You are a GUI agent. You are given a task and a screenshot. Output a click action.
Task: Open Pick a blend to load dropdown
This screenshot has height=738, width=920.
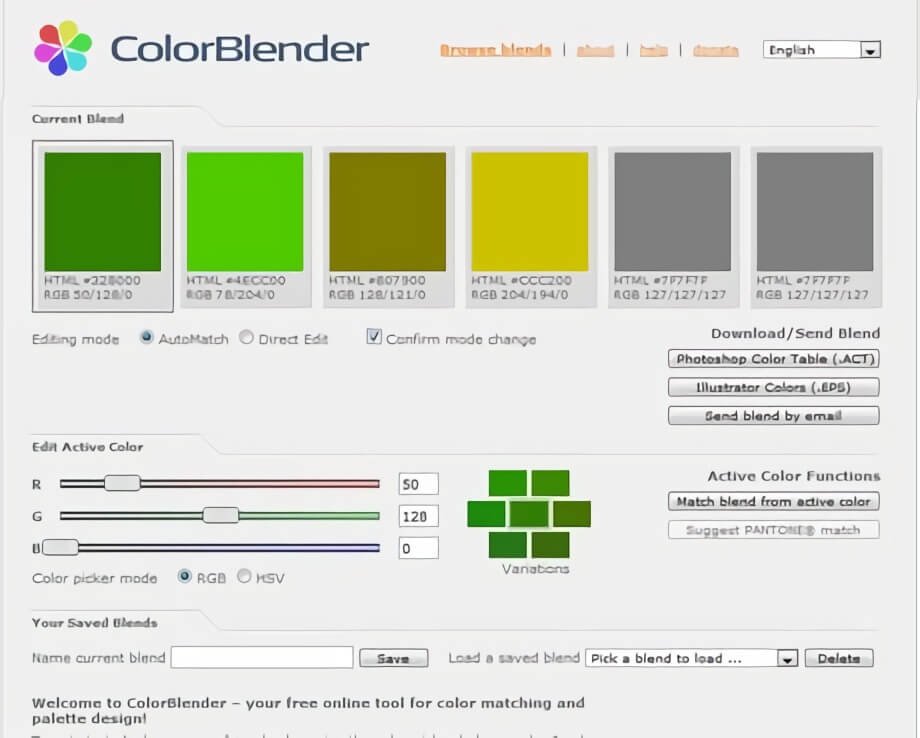tap(692, 658)
